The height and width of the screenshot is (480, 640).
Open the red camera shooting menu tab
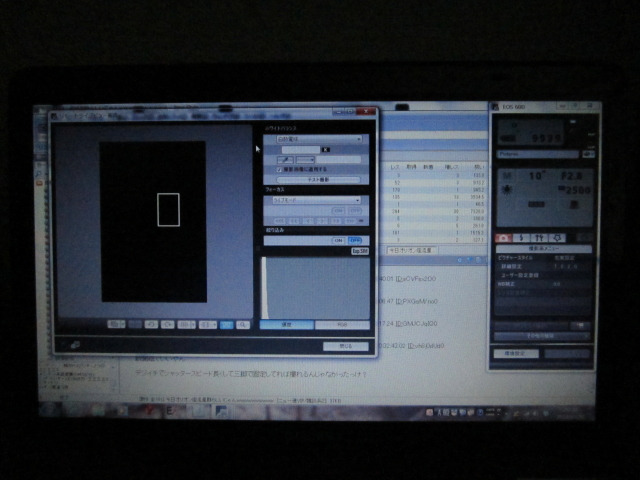[503, 238]
